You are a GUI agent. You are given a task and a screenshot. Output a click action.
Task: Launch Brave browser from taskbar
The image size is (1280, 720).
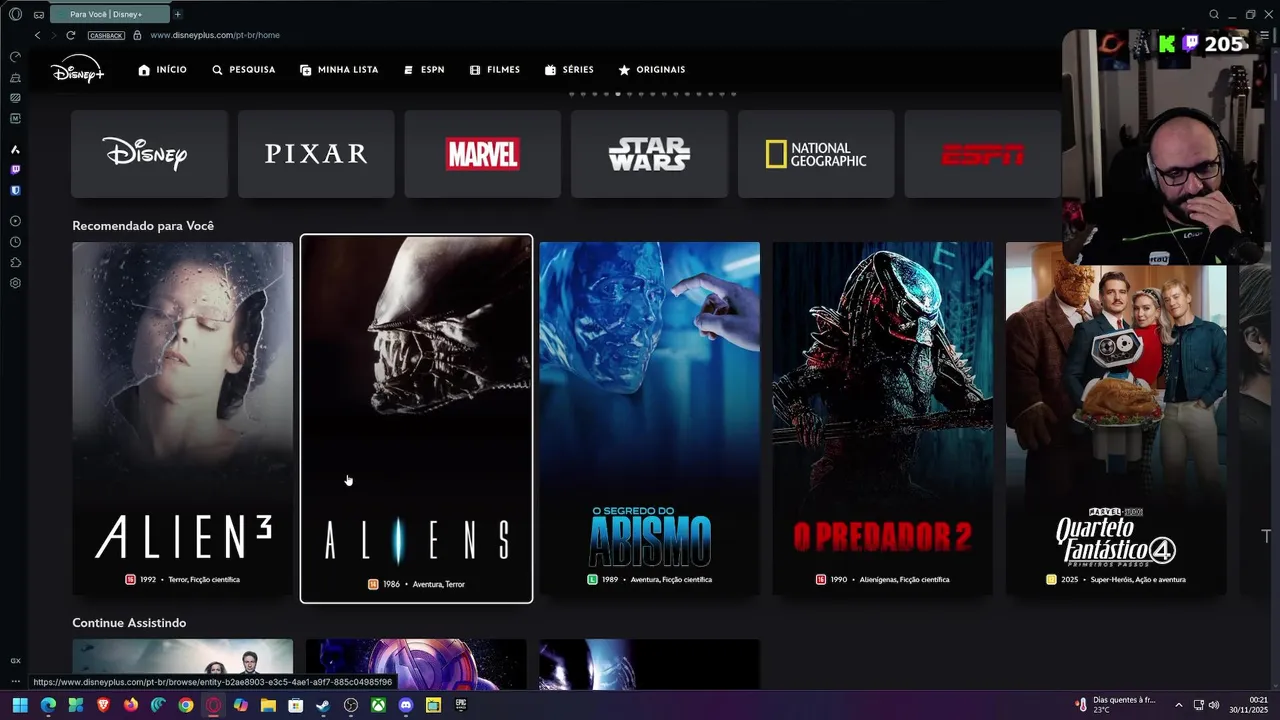(103, 705)
